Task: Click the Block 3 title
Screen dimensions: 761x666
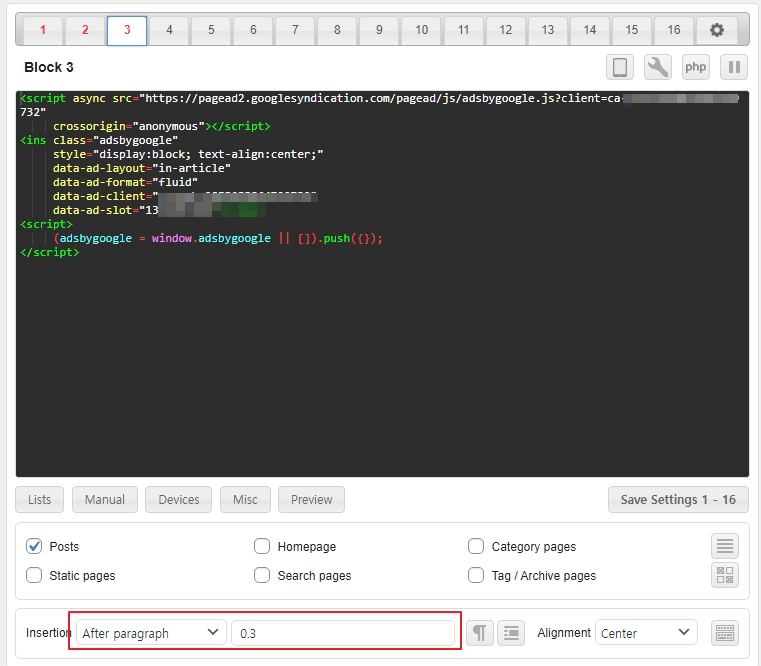Action: click(x=49, y=67)
